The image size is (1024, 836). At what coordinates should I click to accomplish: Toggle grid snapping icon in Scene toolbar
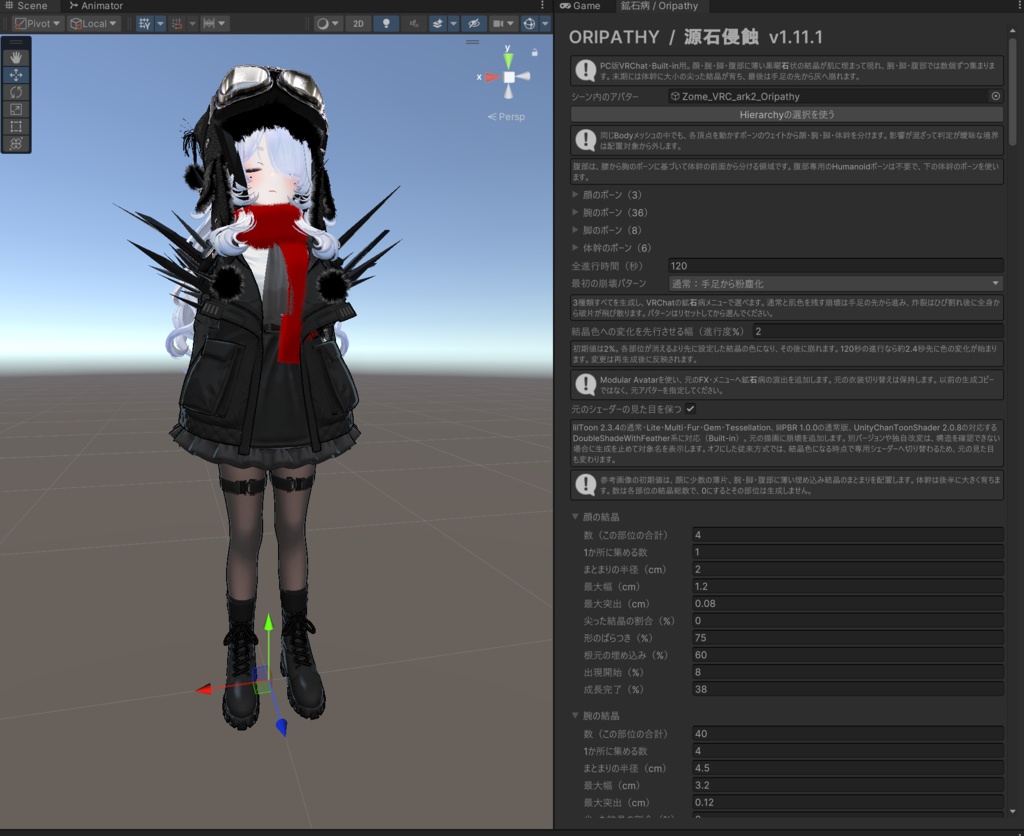coord(144,24)
